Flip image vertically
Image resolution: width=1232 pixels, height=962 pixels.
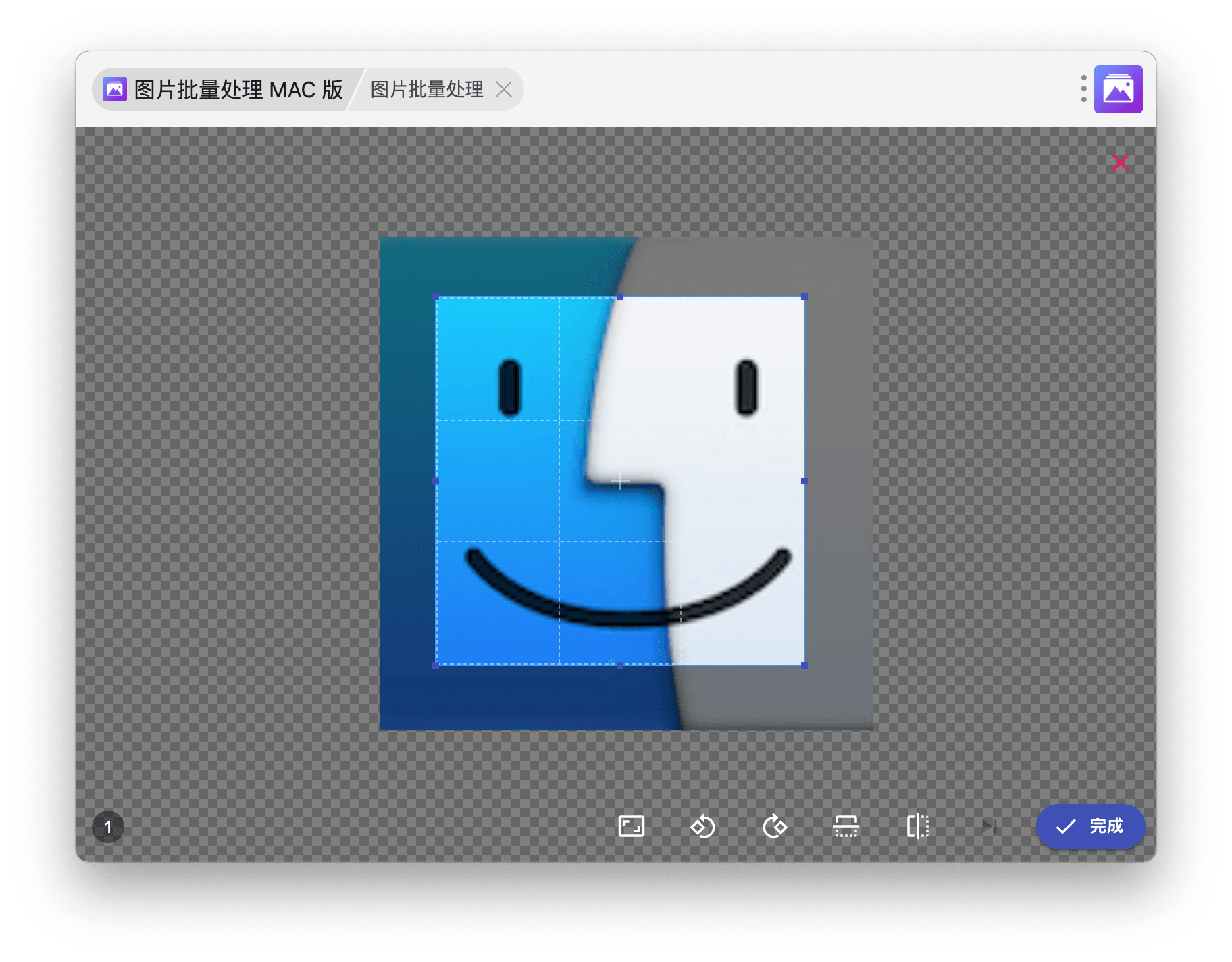(x=846, y=826)
